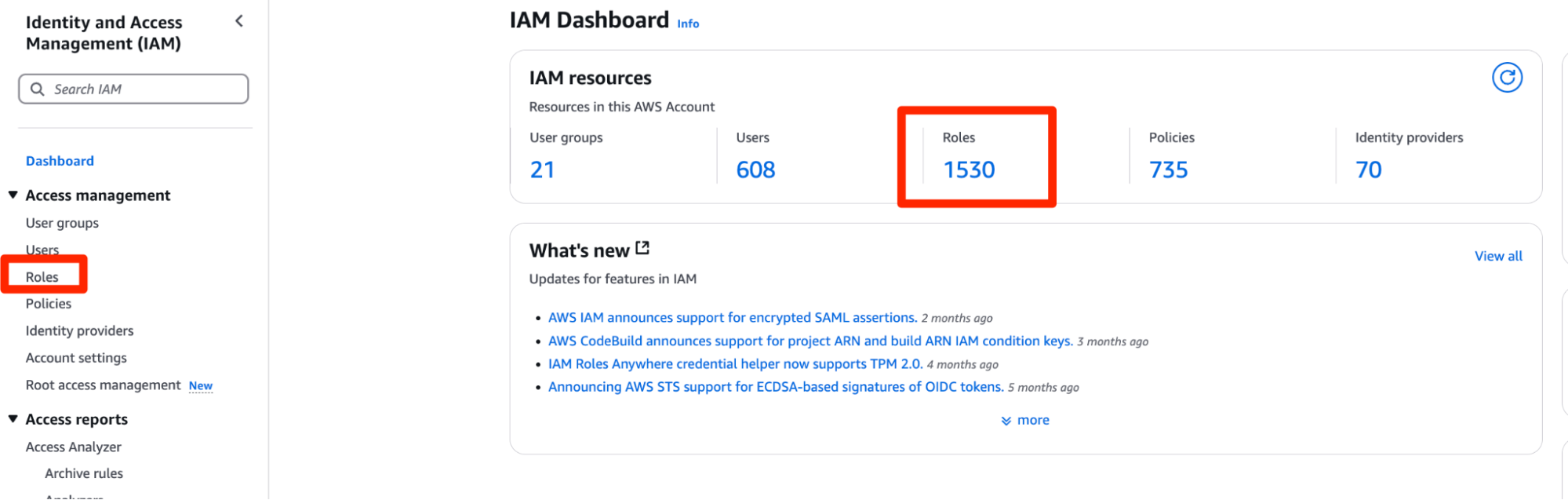Image resolution: width=1568 pixels, height=500 pixels.
Task: Collapse the Access reports section
Action: (13, 419)
